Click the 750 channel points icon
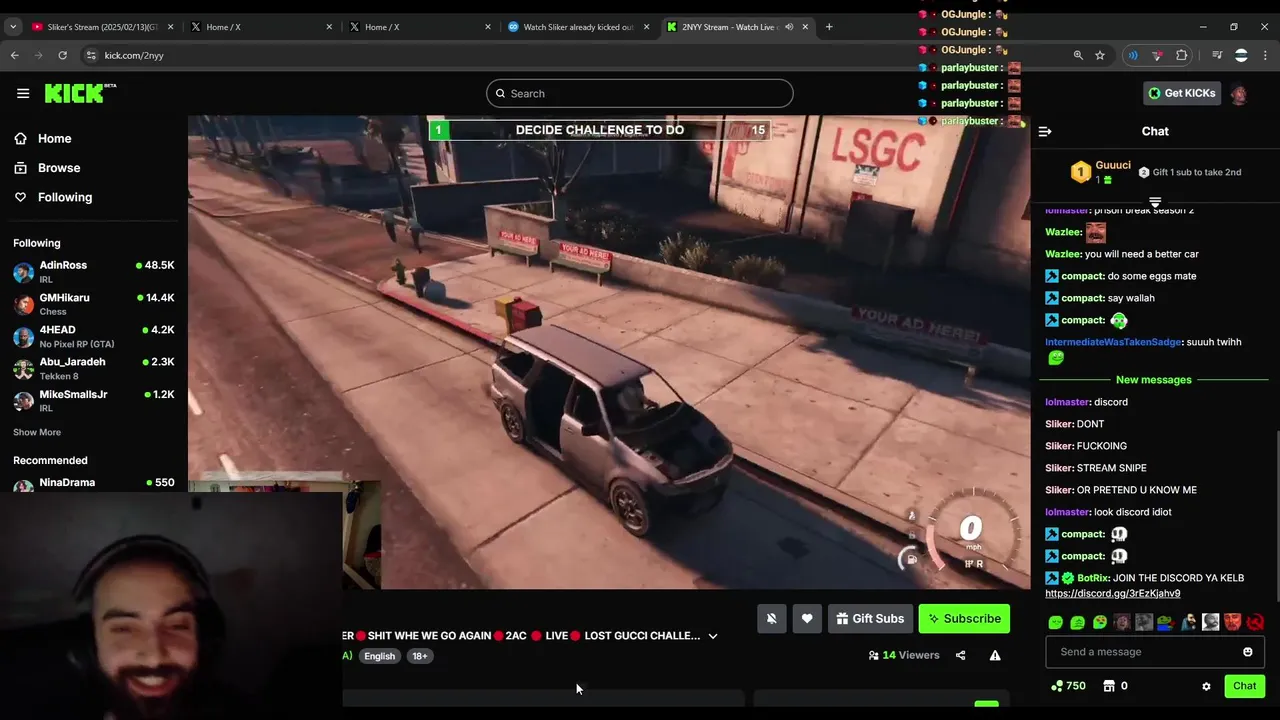The width and height of the screenshot is (1280, 720). coord(1057,686)
